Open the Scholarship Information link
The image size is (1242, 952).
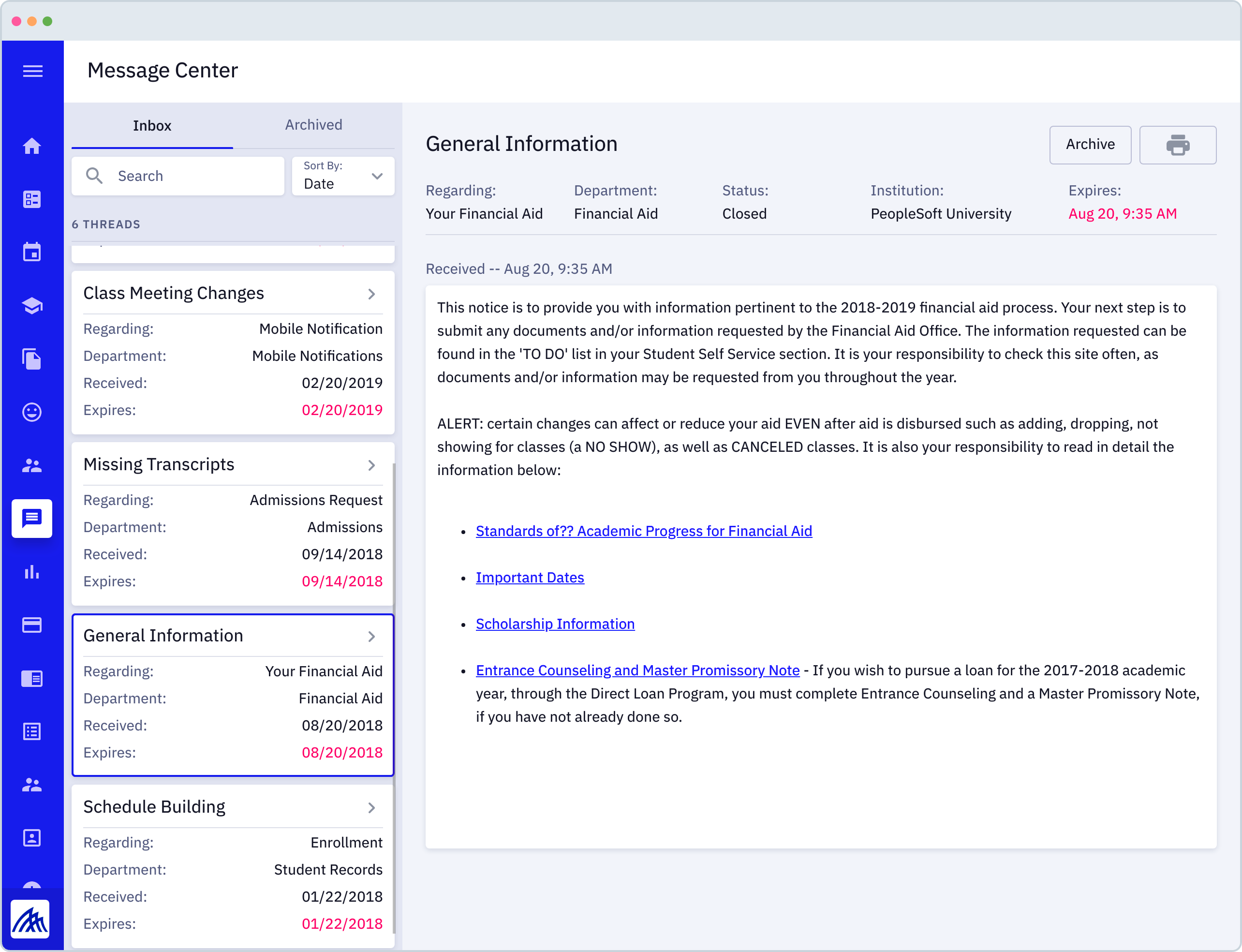[x=555, y=624]
